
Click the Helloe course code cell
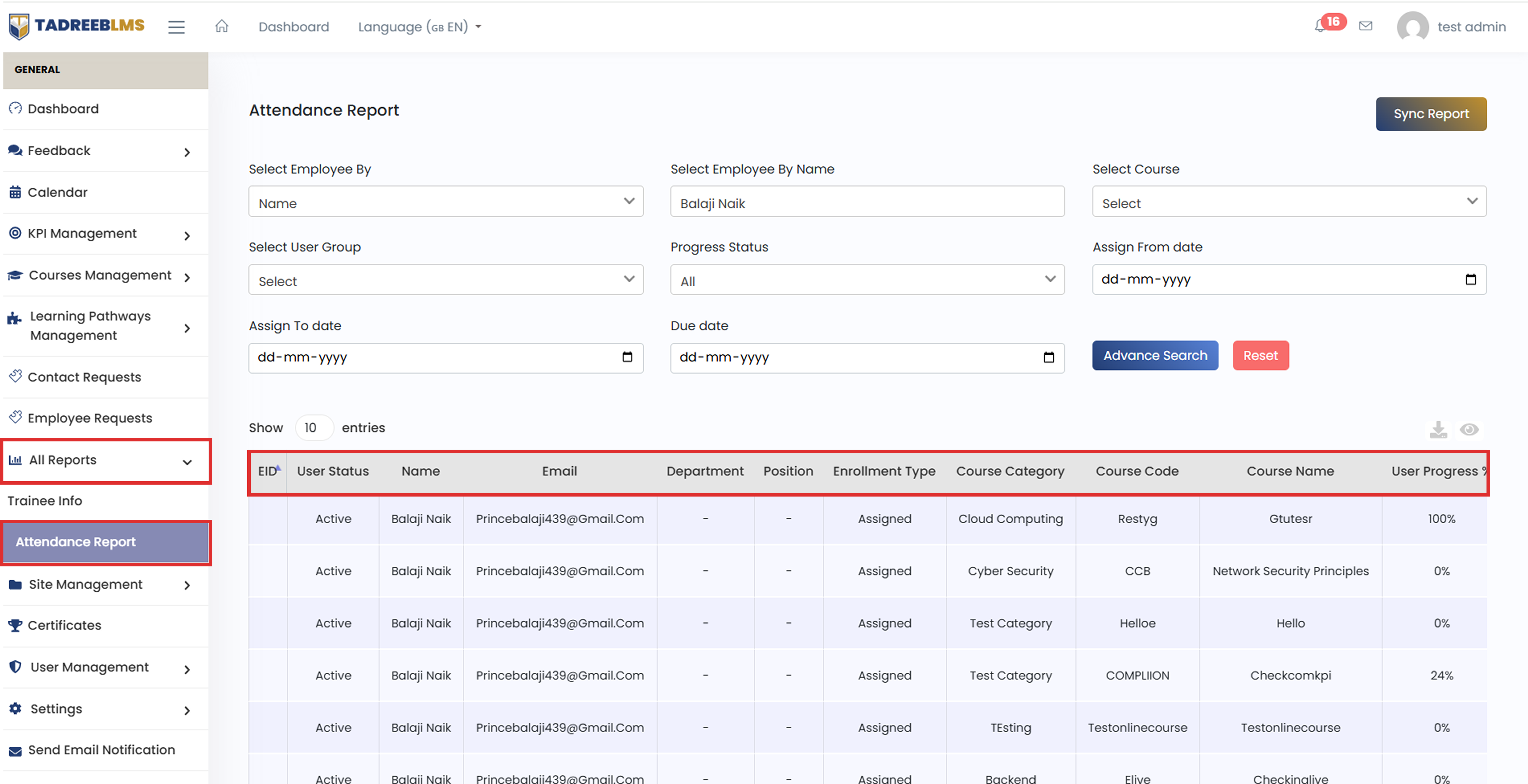tap(1137, 623)
